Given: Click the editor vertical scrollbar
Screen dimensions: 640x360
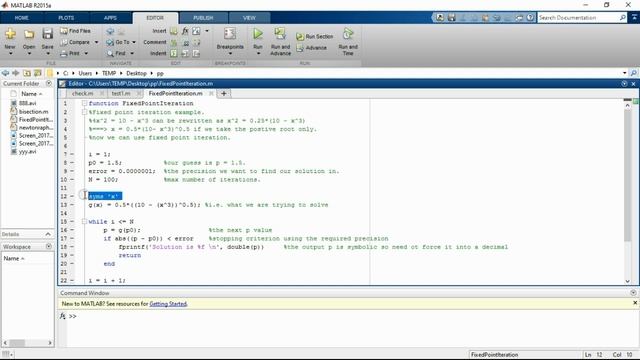Looking at the screenshot, I should pyautogui.click(x=627, y=176).
